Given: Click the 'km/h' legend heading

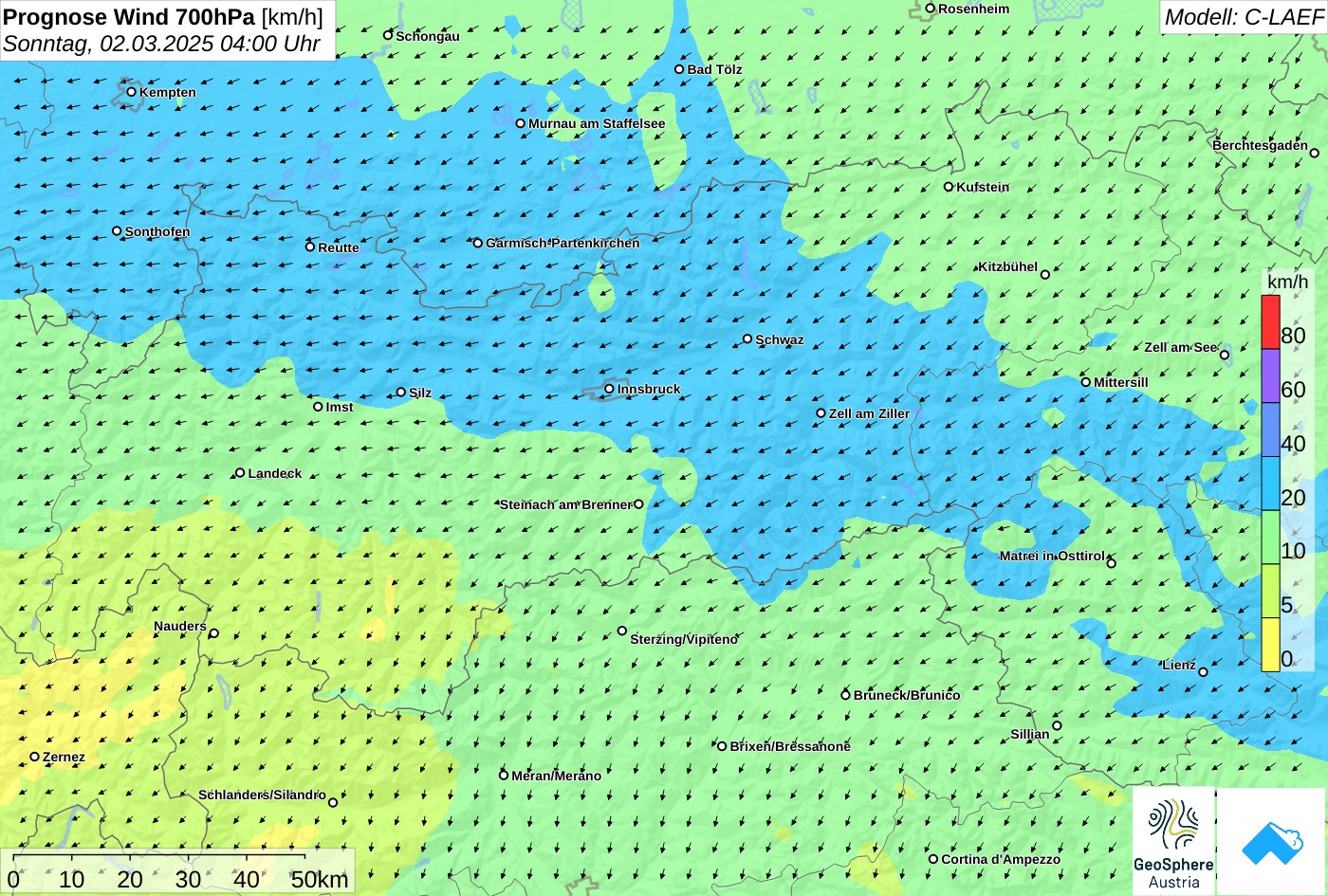Looking at the screenshot, I should [x=1287, y=283].
